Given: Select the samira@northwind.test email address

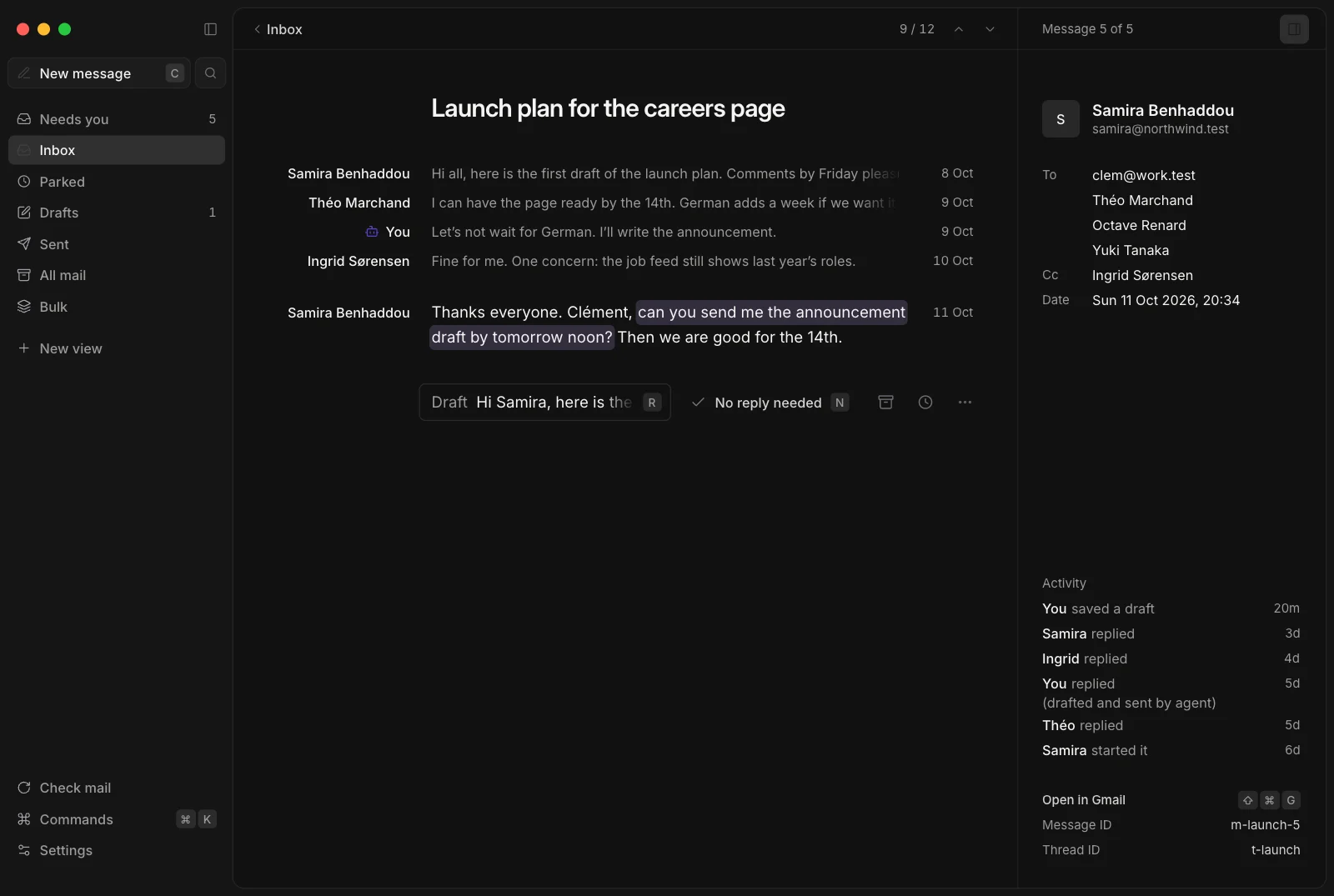Looking at the screenshot, I should point(1161,129).
